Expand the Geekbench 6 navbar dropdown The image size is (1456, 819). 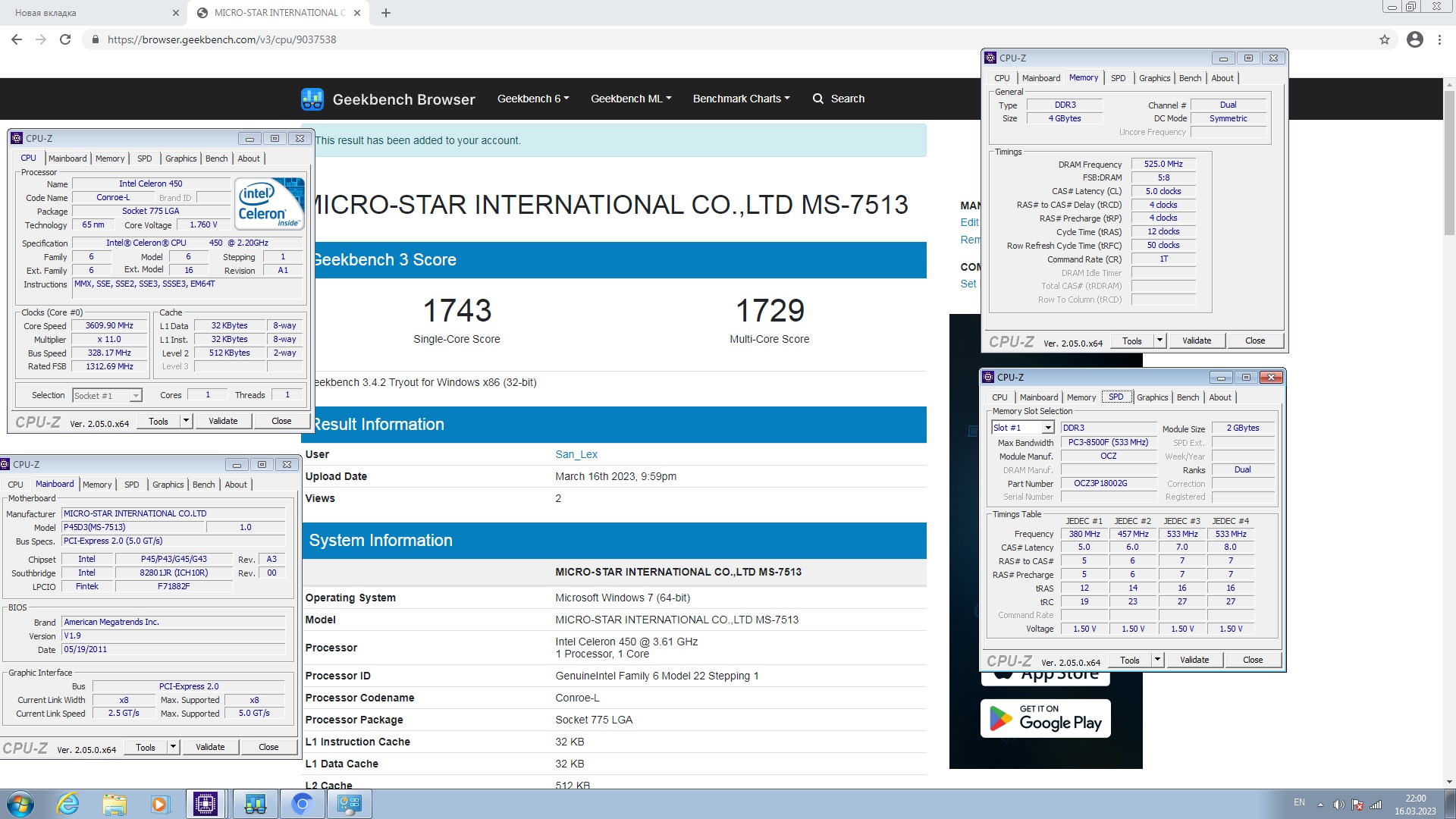tap(533, 99)
